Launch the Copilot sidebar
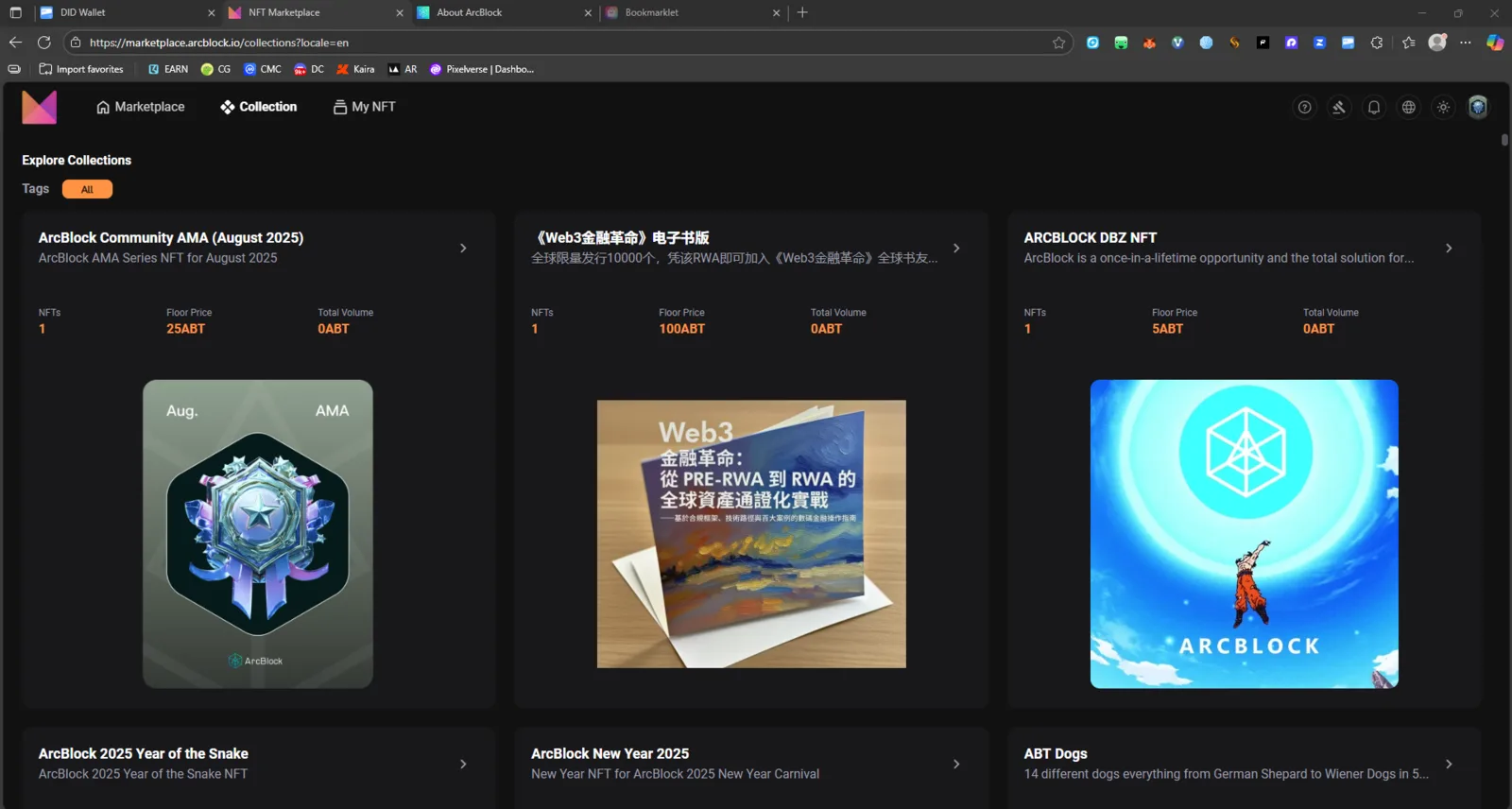Screen dimensions: 1512x809 pos(1495,43)
